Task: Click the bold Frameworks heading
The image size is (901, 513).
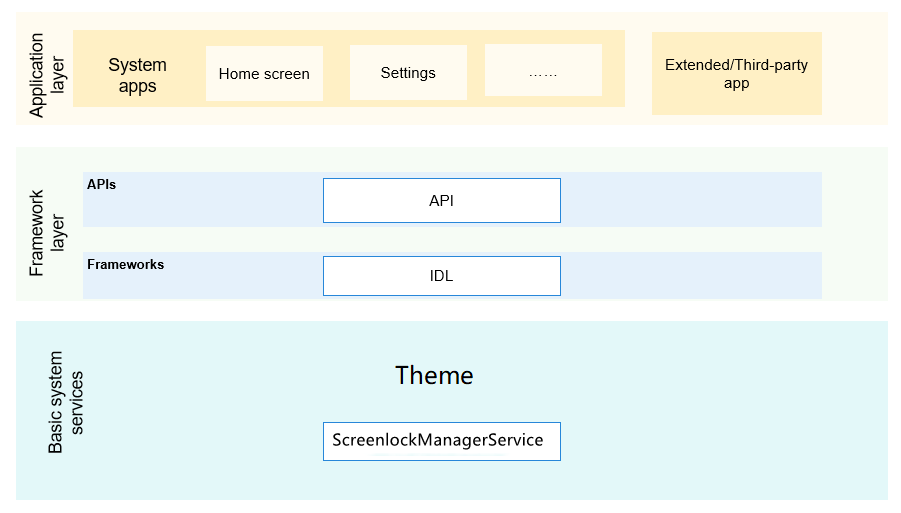Action: click(x=125, y=265)
